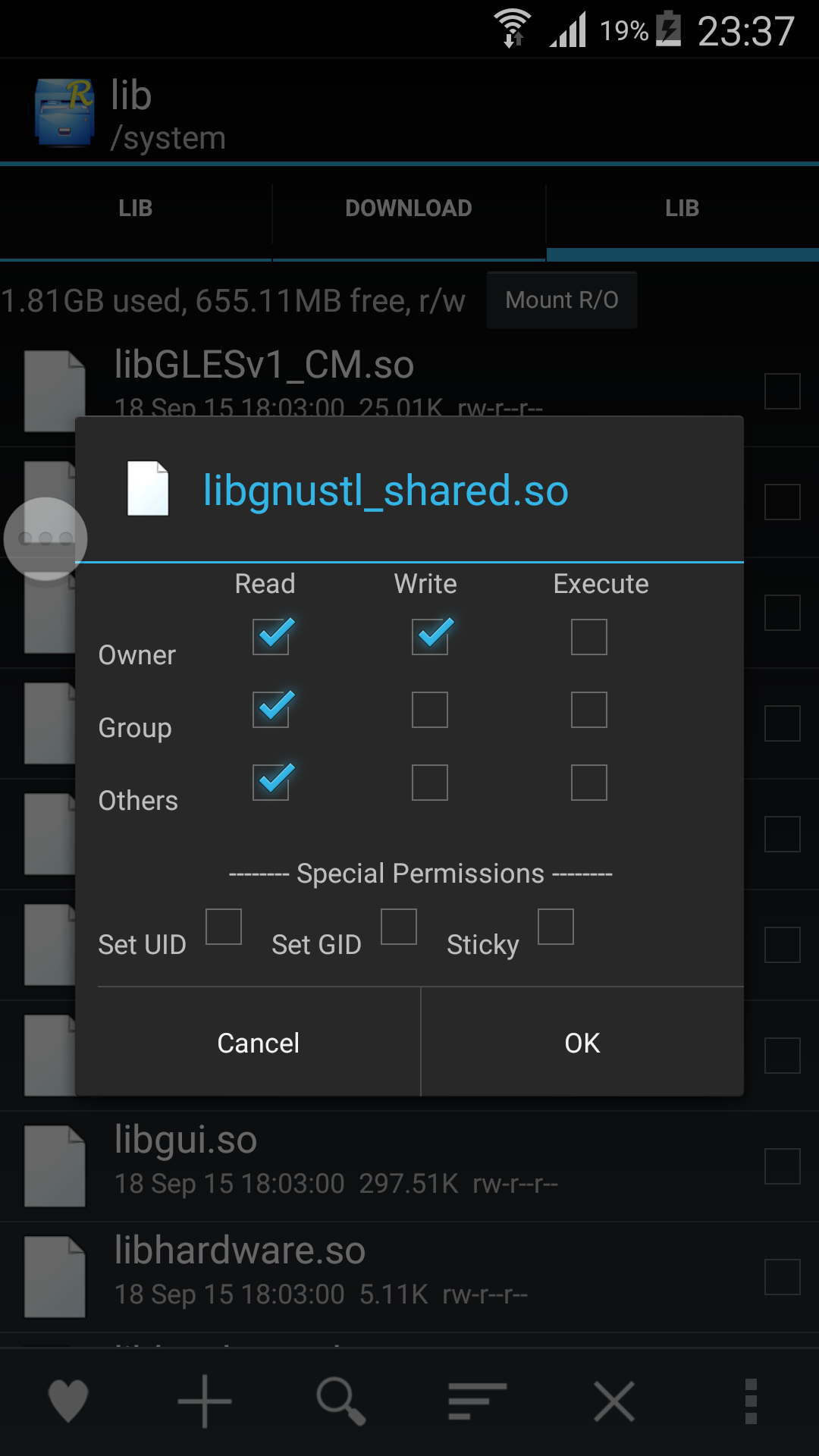Switch to the first LIB tab

[136, 209]
